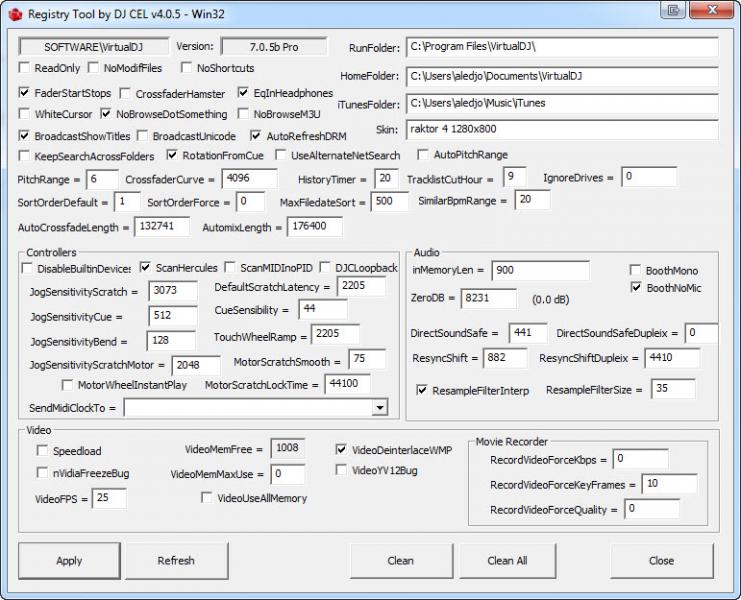Viewport: 741px width, 600px height.
Task: Click the VideoFPS value field
Action: tap(109, 498)
